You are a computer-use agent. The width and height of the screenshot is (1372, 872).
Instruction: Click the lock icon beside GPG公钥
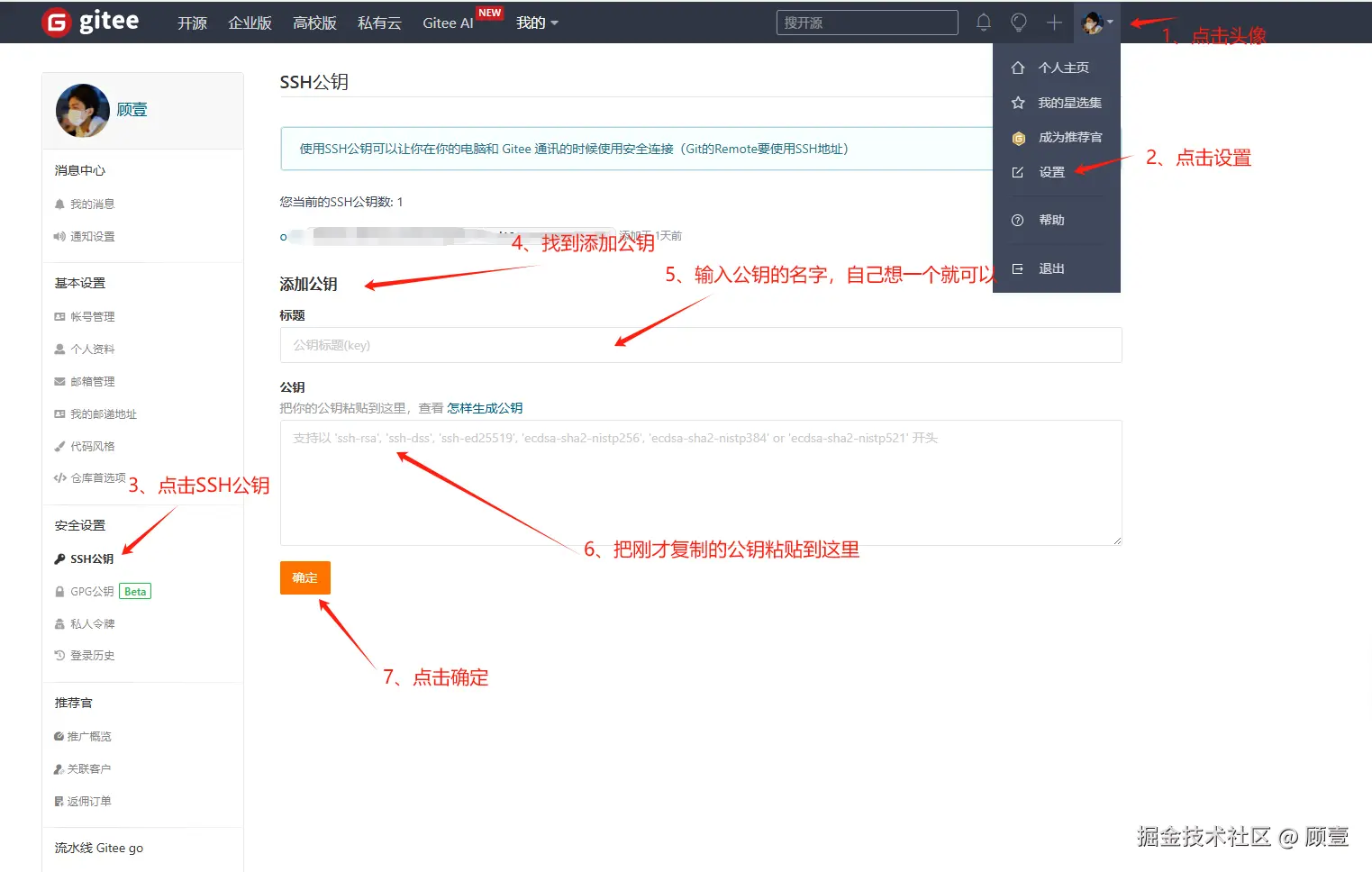[x=59, y=592]
